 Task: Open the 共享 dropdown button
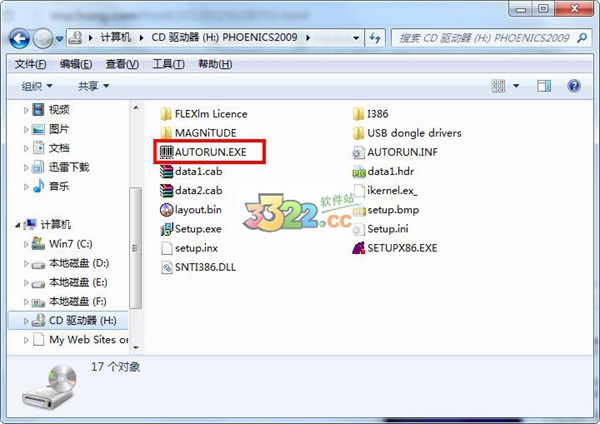tap(94, 86)
